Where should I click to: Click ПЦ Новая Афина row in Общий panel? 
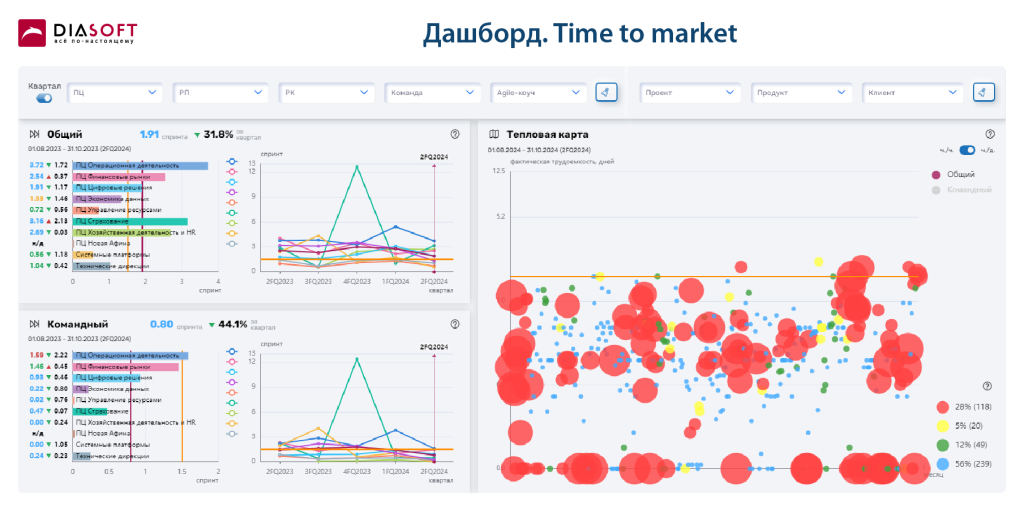80,243
